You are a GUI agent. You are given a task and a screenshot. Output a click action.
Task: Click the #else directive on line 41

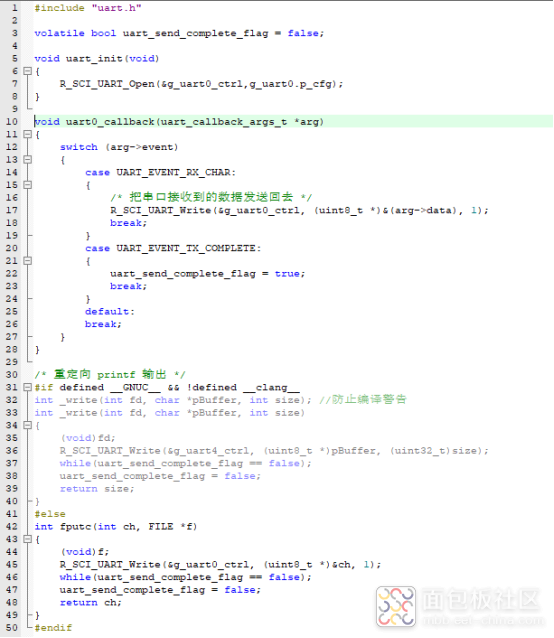[50, 514]
